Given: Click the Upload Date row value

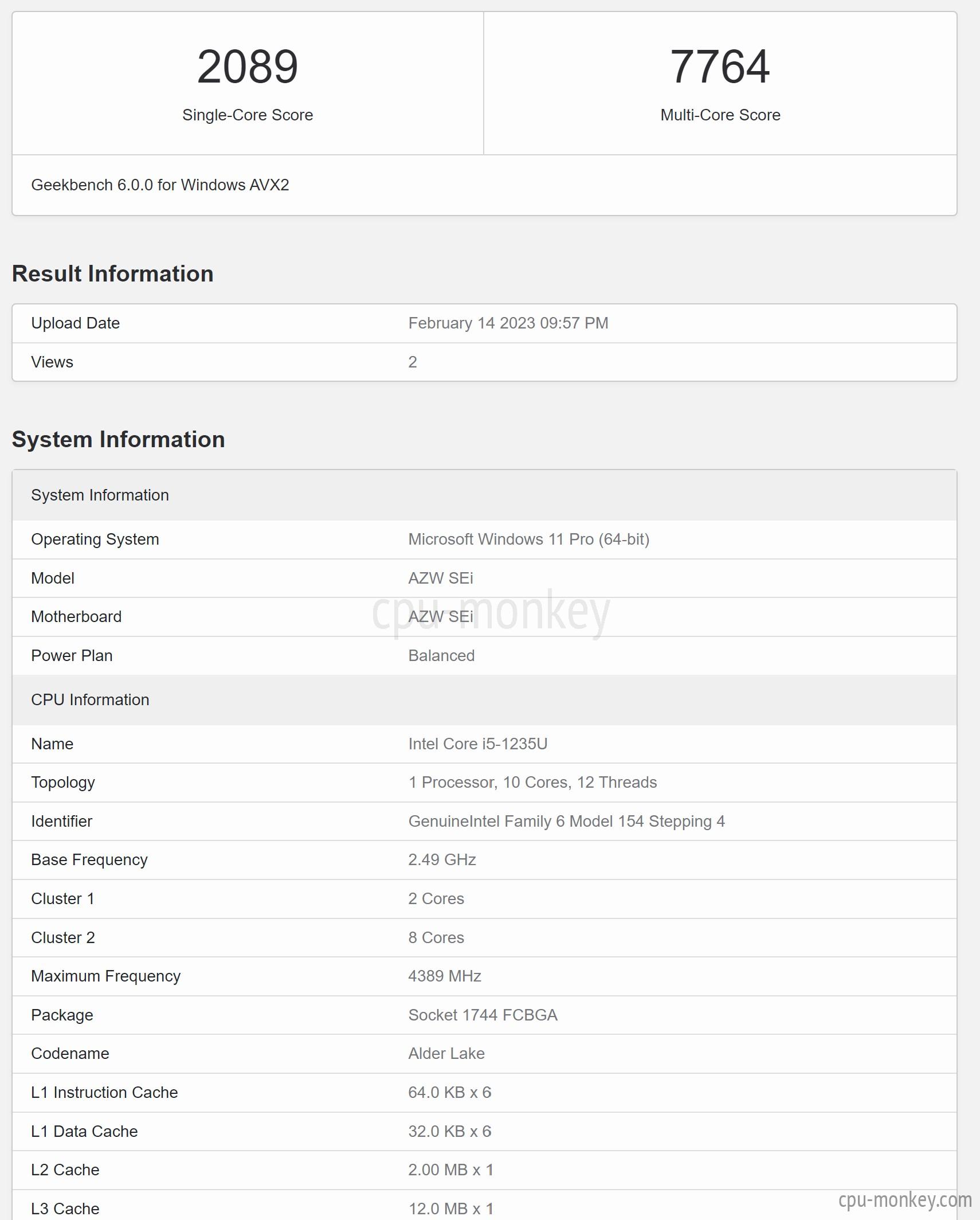Looking at the screenshot, I should pyautogui.click(x=508, y=323).
